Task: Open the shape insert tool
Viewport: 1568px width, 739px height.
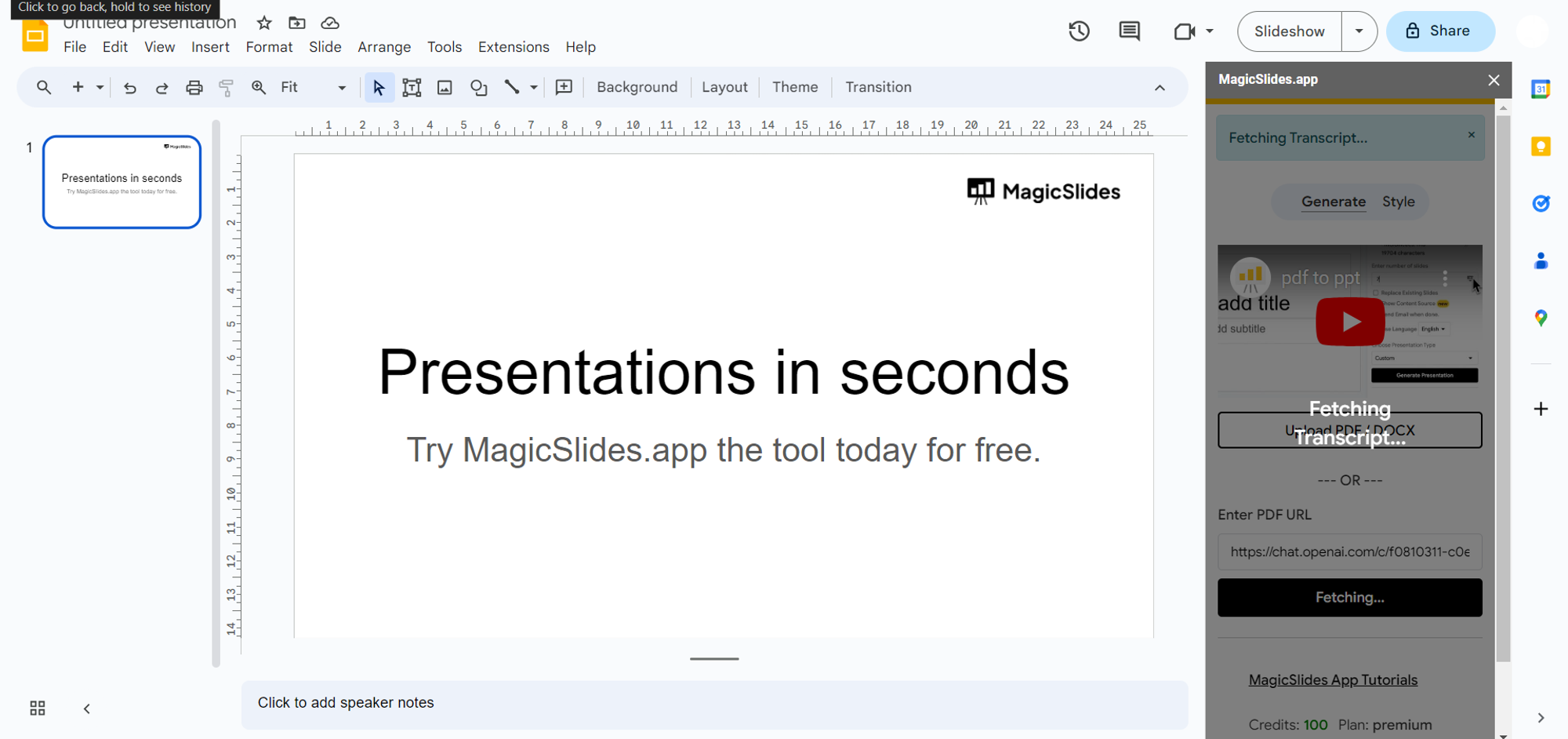Action: coord(478,87)
